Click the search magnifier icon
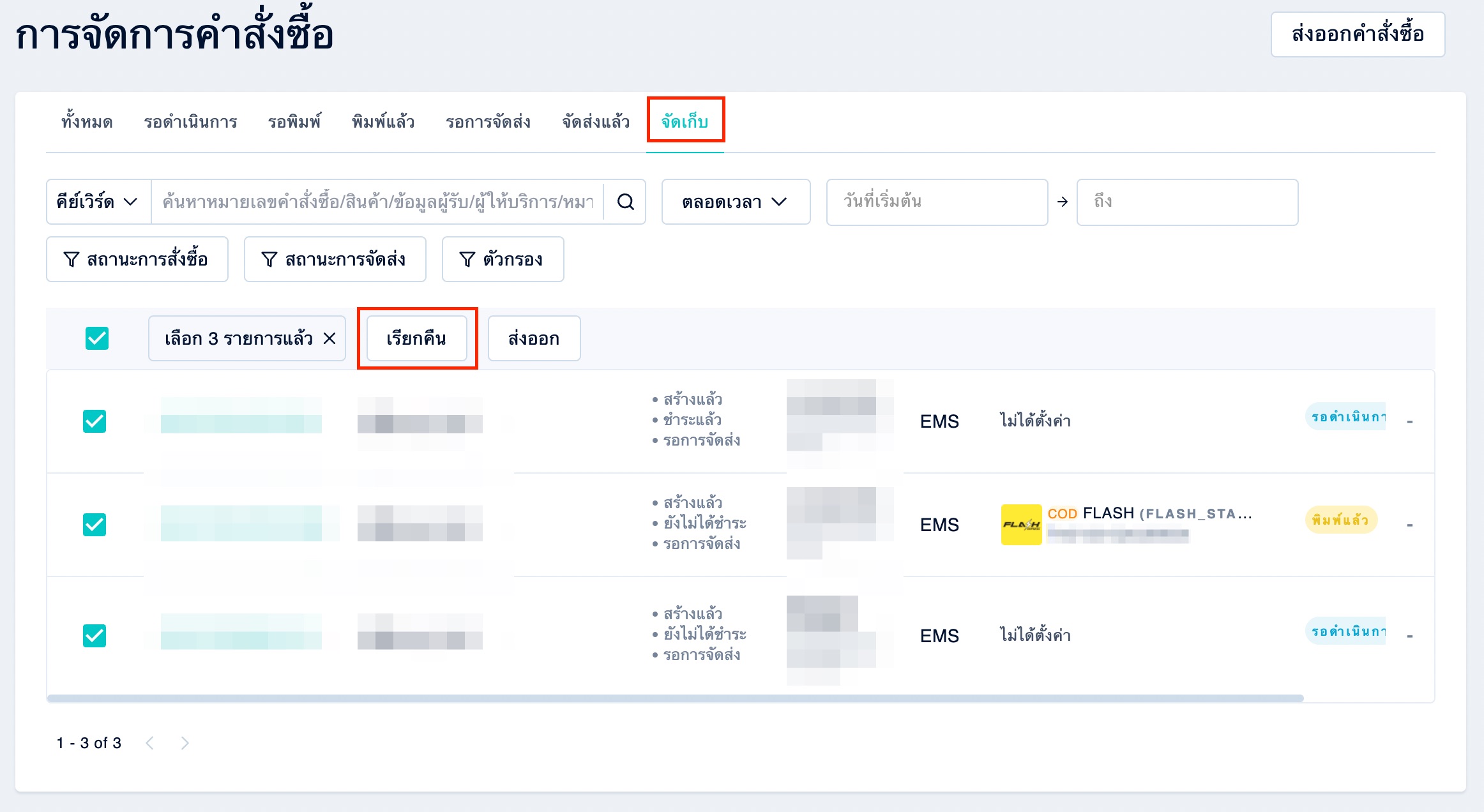The width and height of the screenshot is (1484, 812). [x=625, y=202]
